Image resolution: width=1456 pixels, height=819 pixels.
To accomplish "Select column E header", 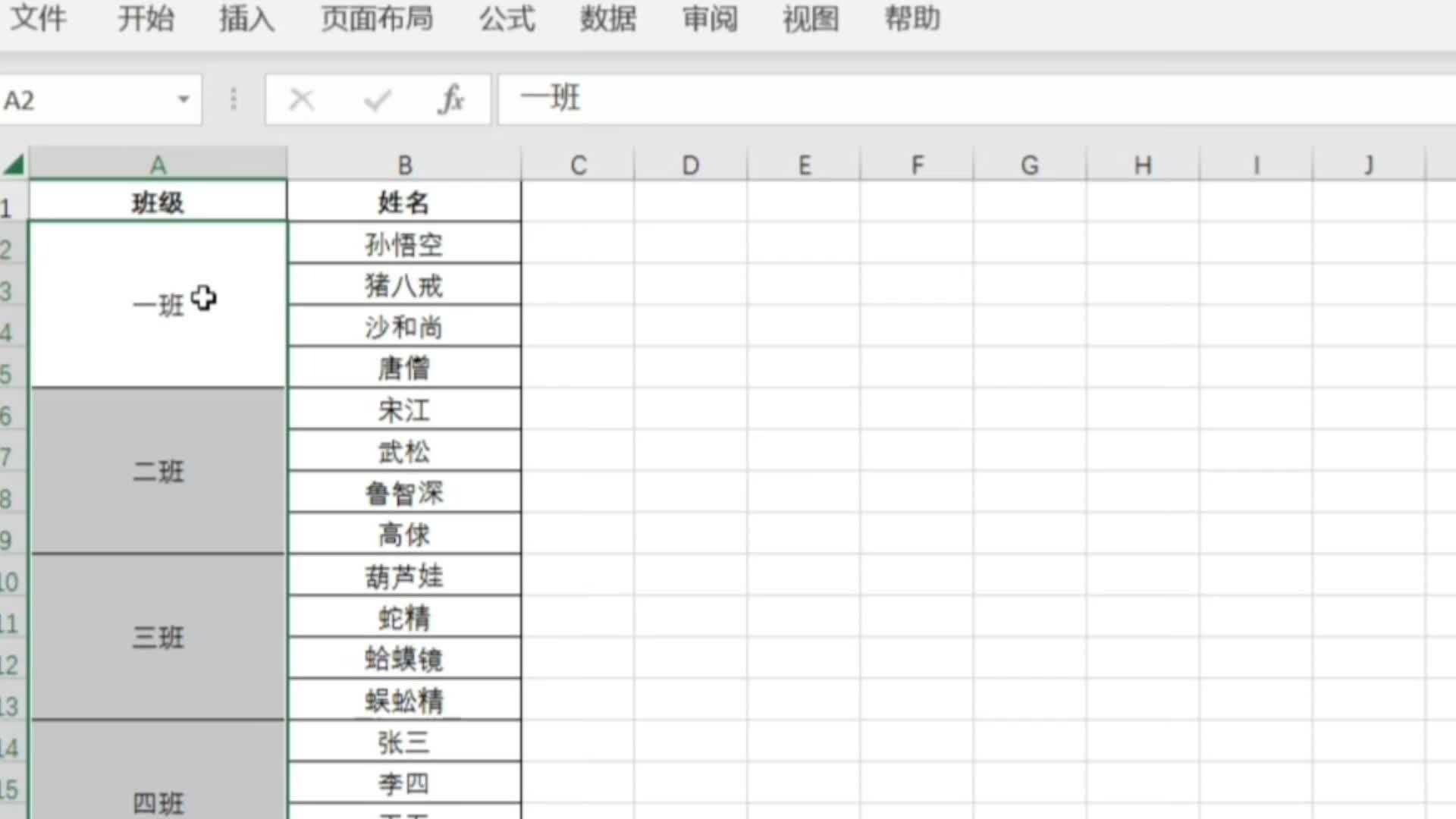I will [804, 165].
